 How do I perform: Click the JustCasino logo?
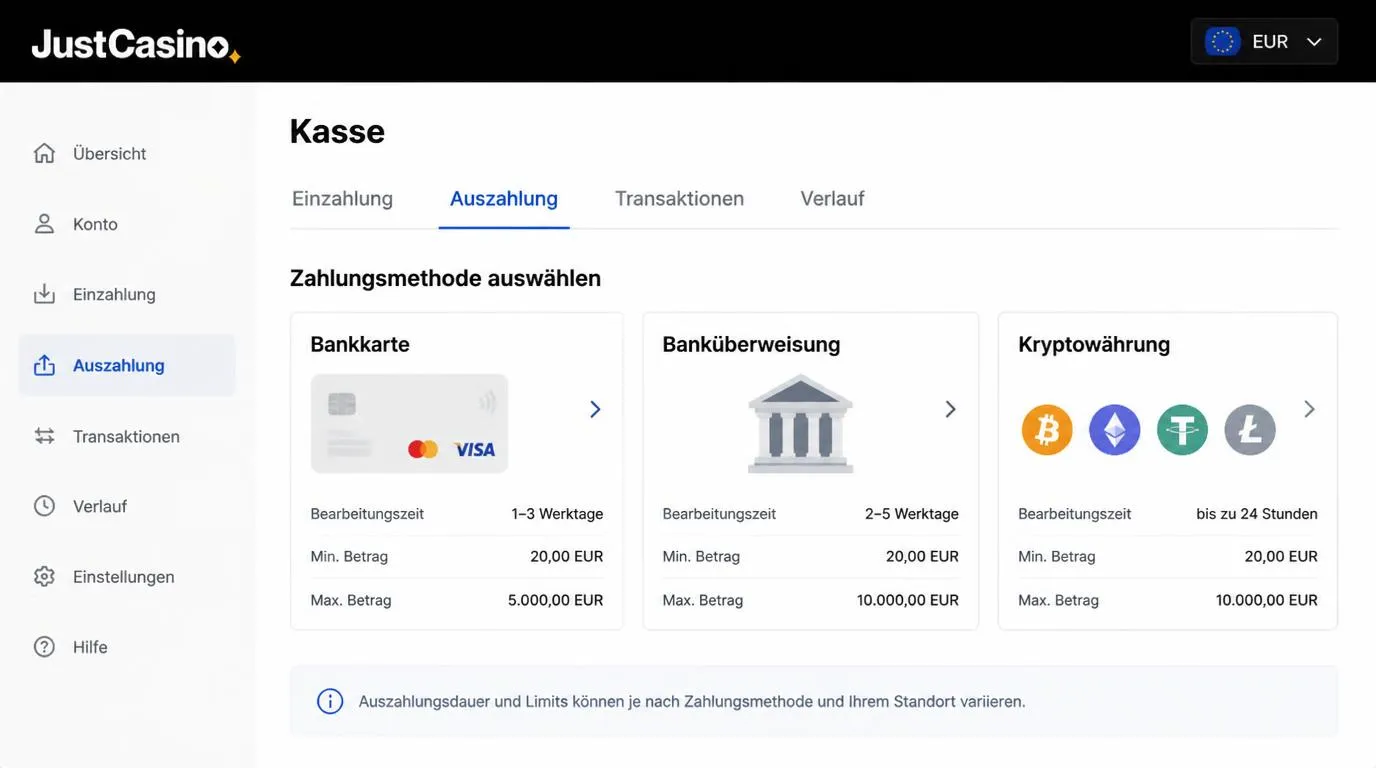(x=136, y=44)
